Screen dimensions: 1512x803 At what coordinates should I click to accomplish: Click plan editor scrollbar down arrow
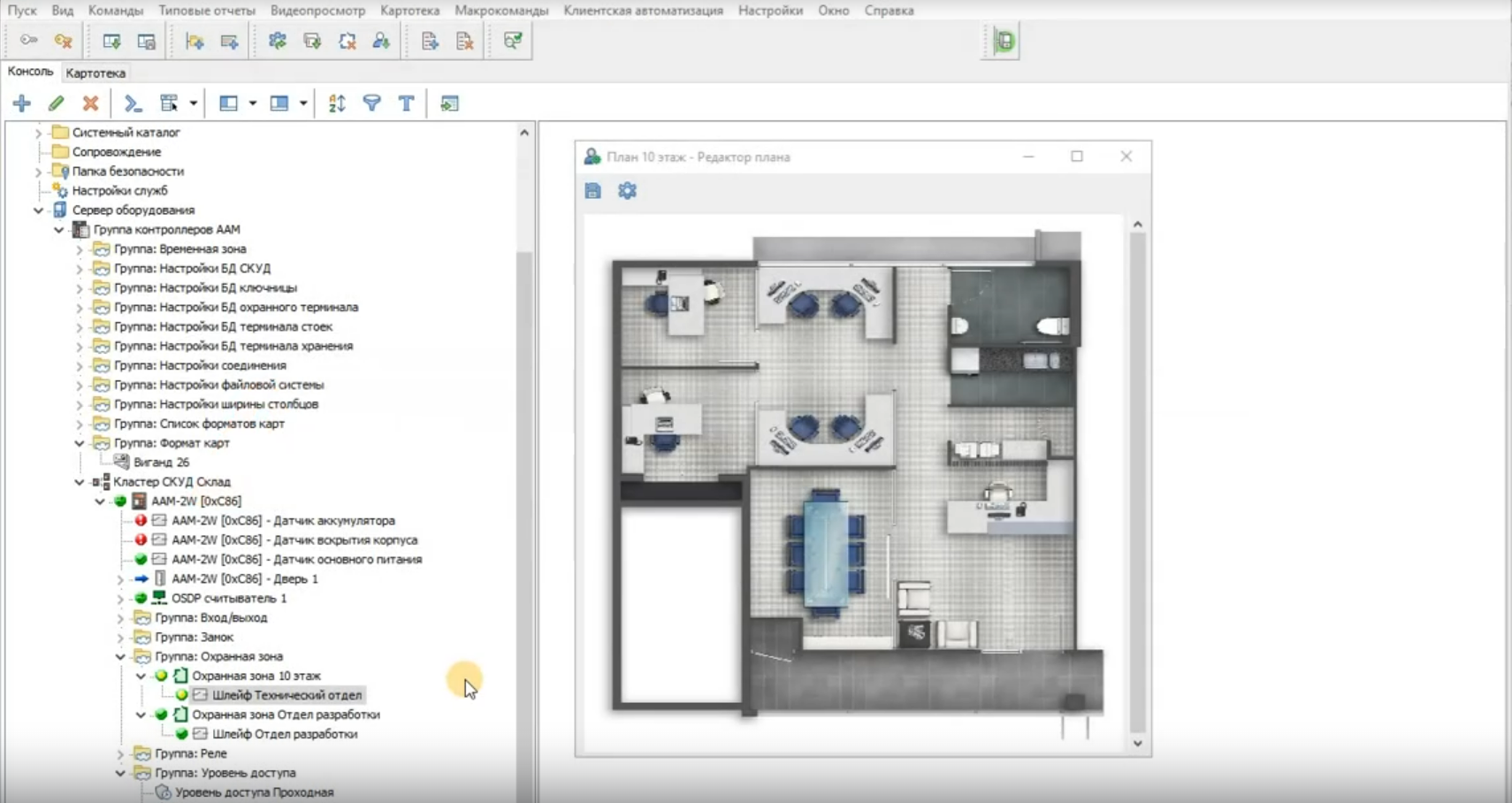1138,744
